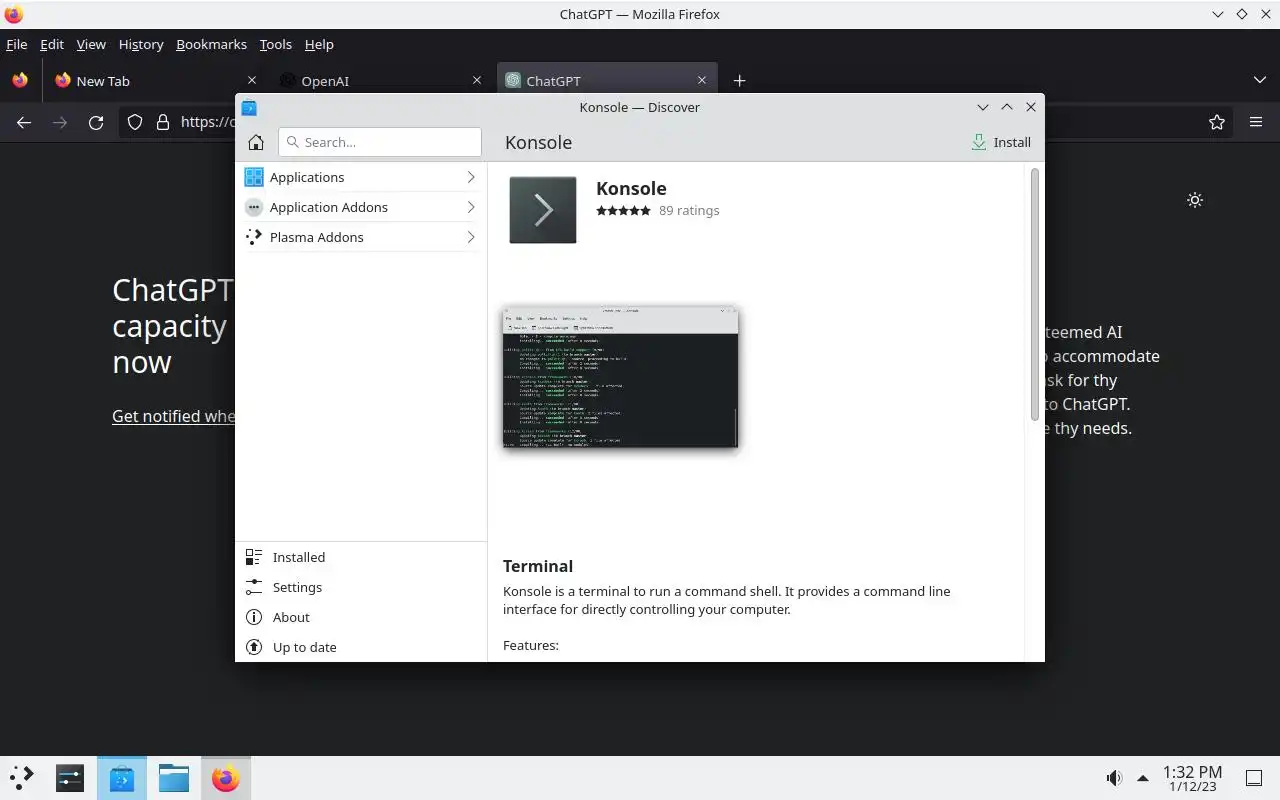Click the Installed list icon
The image size is (1280, 800).
click(254, 557)
